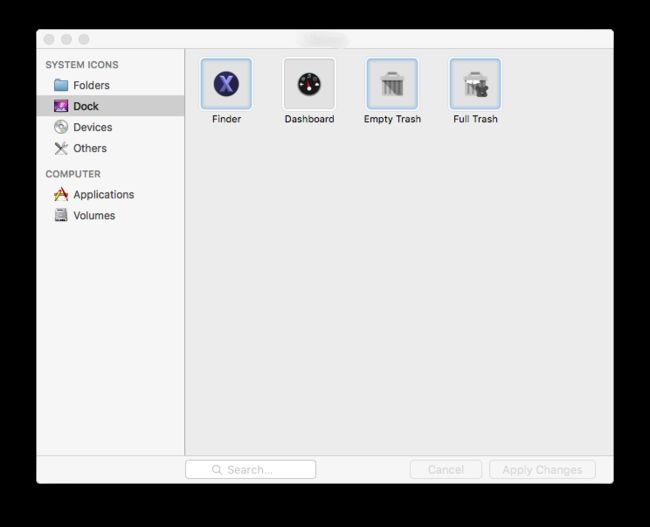Click the Finder label text

[x=226, y=119]
